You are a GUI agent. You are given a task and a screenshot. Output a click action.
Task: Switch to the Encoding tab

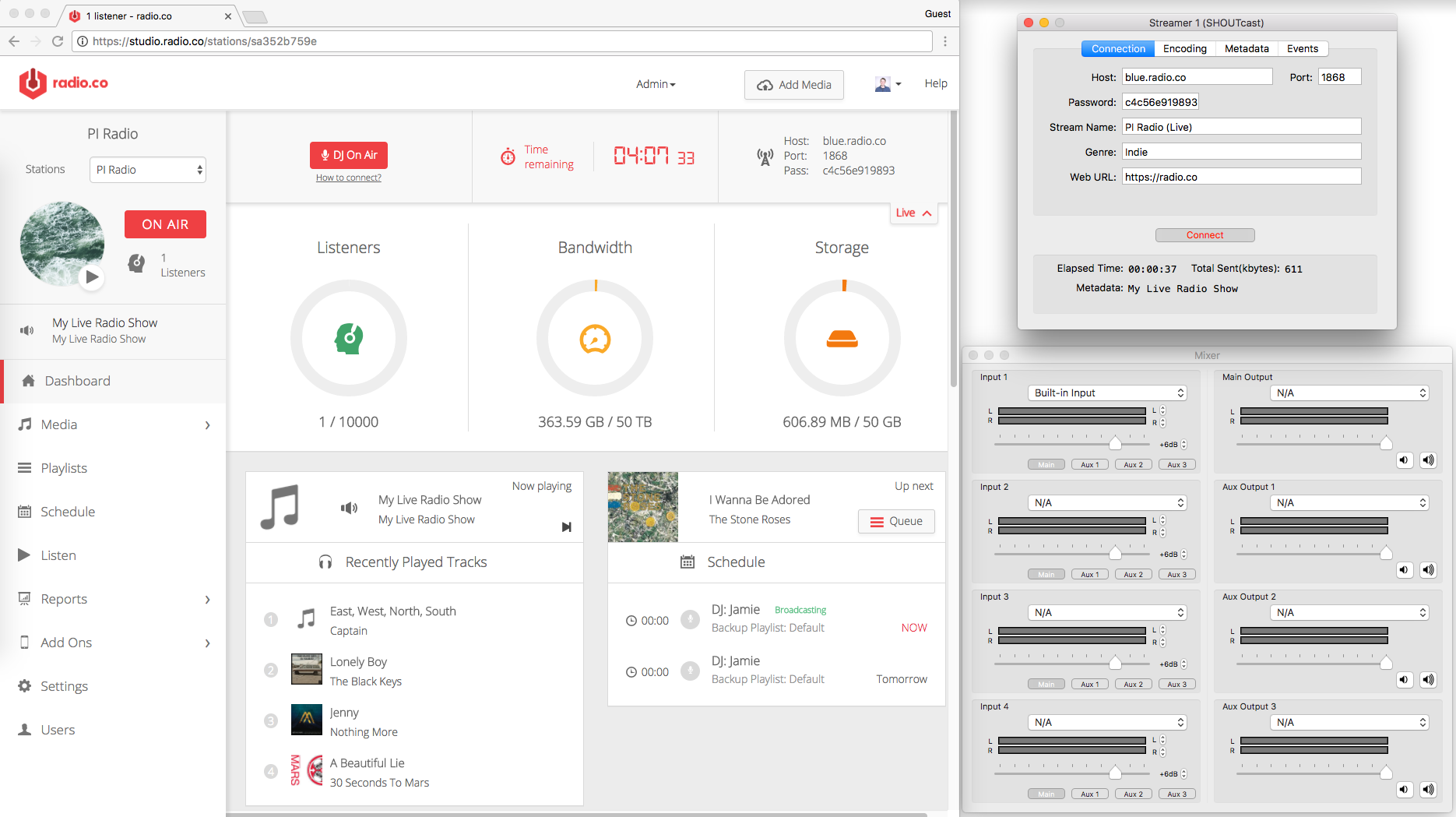click(1184, 48)
